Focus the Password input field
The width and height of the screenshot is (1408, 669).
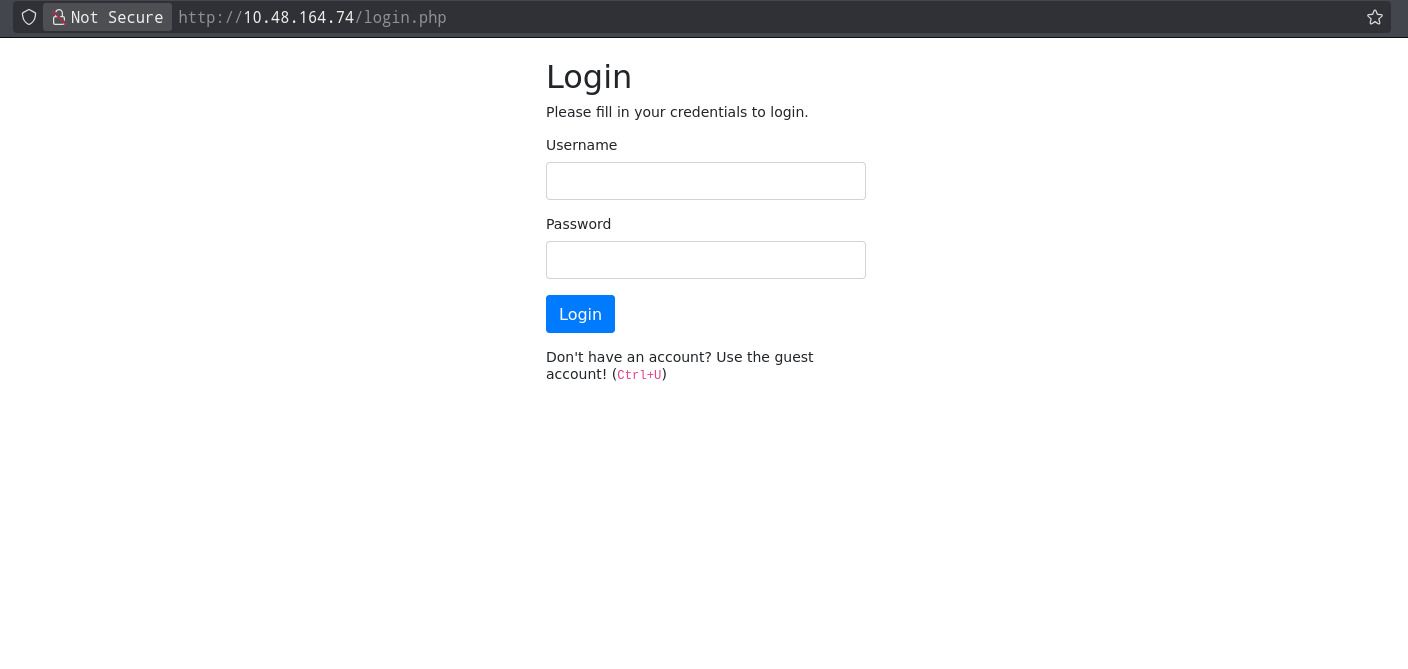[705, 260]
